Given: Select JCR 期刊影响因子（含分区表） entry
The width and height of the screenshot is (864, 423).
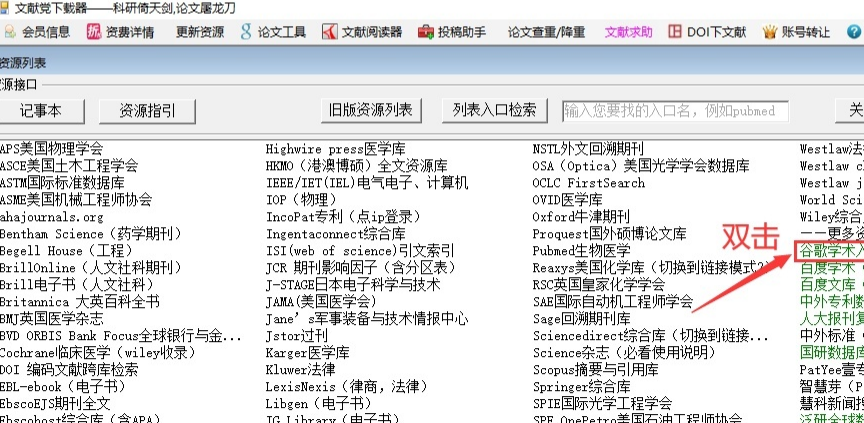Looking at the screenshot, I should tap(361, 268).
